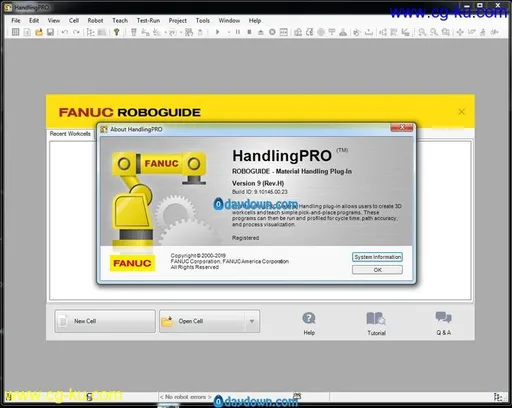The width and height of the screenshot is (512, 408).
Task: Start the simulation with the play icon
Action: point(218,32)
